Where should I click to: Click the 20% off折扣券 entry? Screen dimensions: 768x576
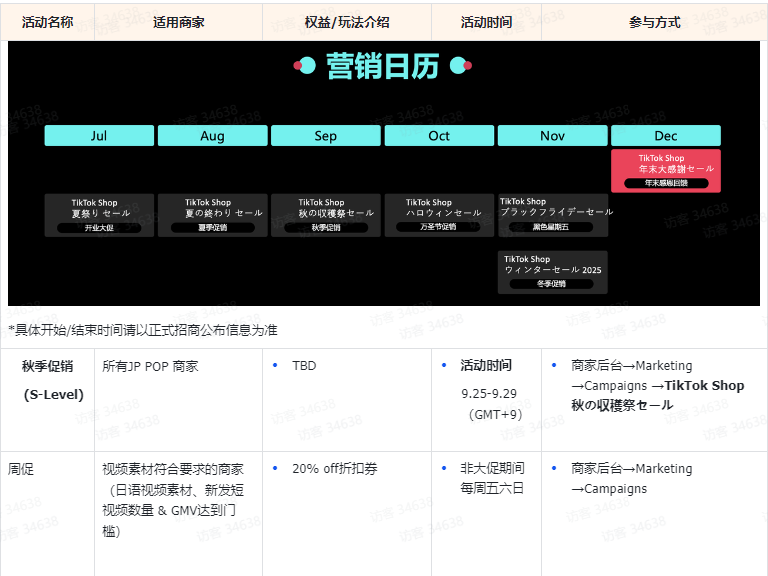335,469
